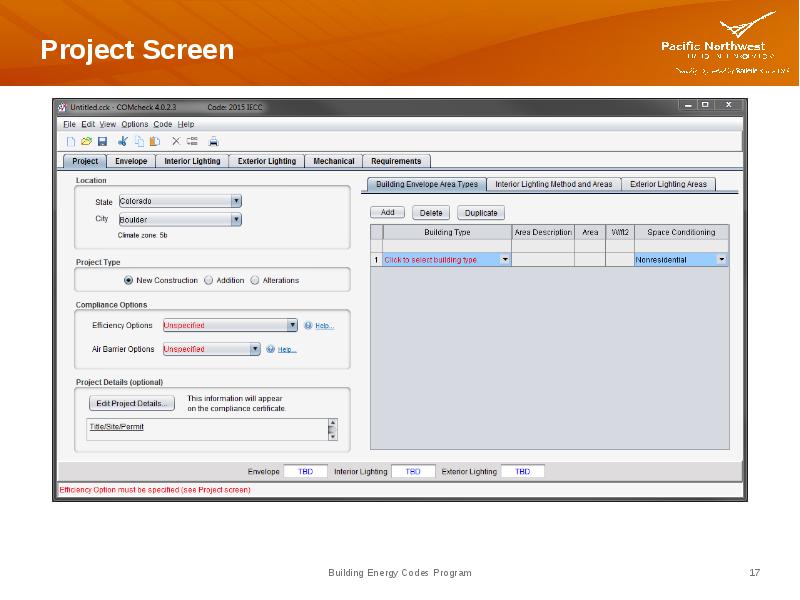Click the Area Description cell in row 1

[x=543, y=260]
